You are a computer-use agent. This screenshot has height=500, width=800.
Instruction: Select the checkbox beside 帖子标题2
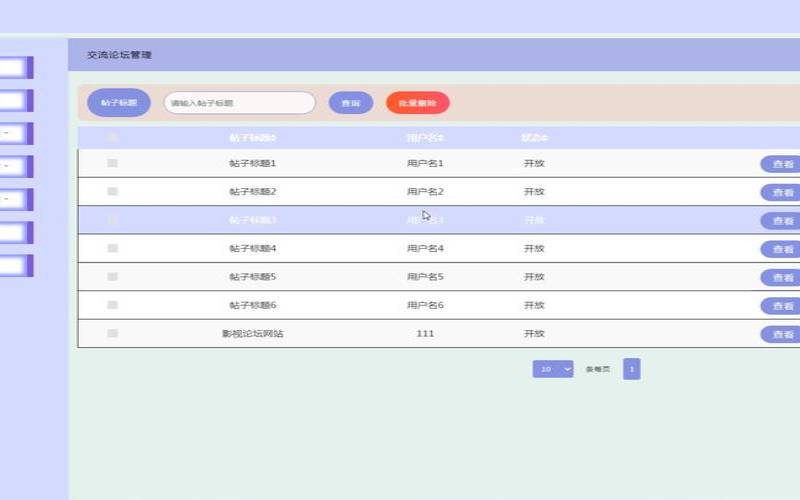[x=112, y=191]
